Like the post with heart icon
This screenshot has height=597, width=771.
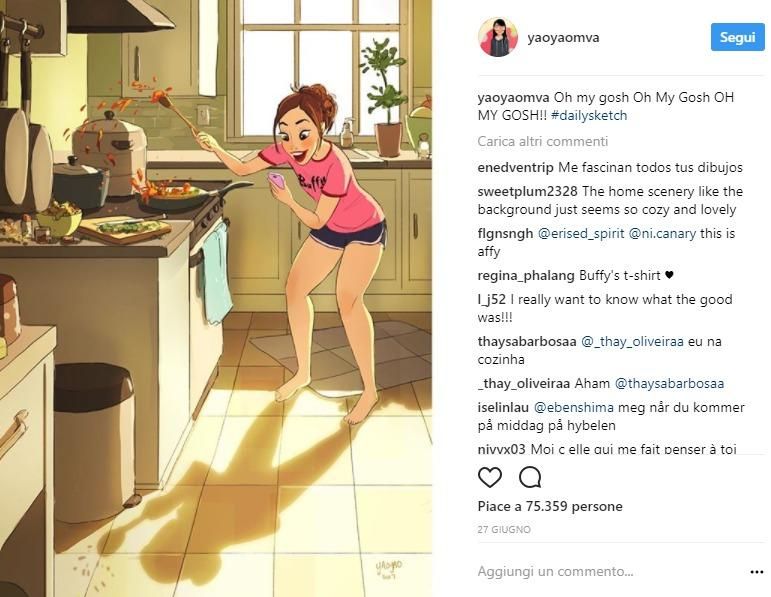point(490,478)
